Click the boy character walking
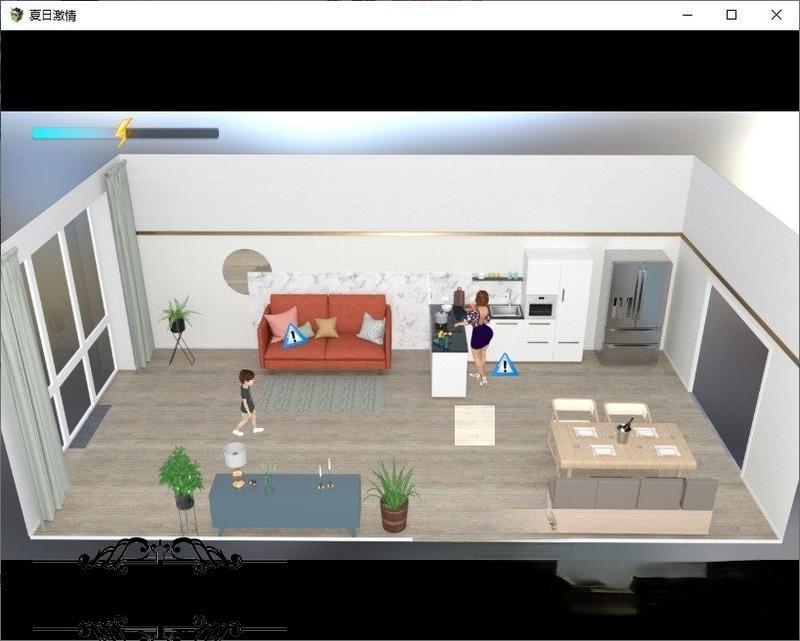The height and width of the screenshot is (641, 800). (x=247, y=402)
